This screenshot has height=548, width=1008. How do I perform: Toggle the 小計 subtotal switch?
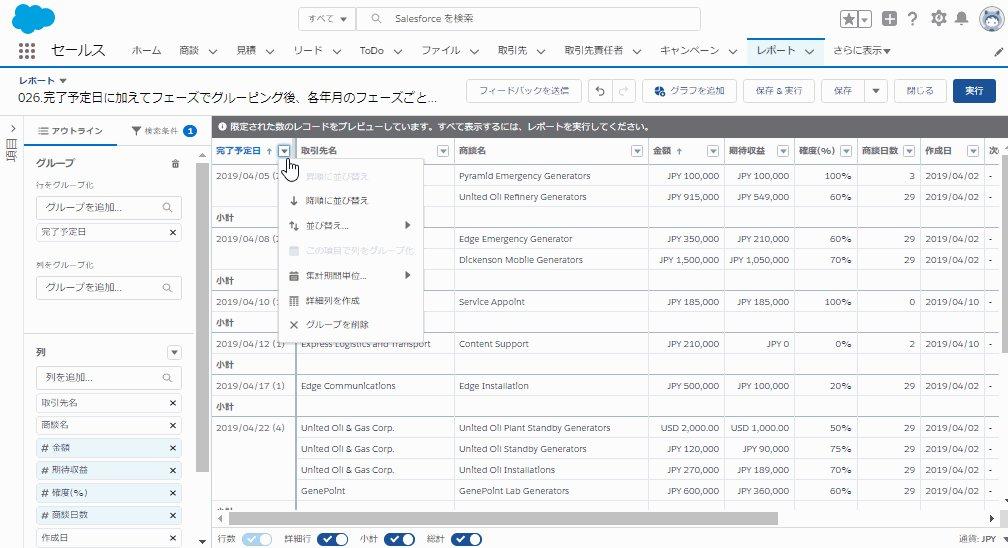[x=399, y=539]
